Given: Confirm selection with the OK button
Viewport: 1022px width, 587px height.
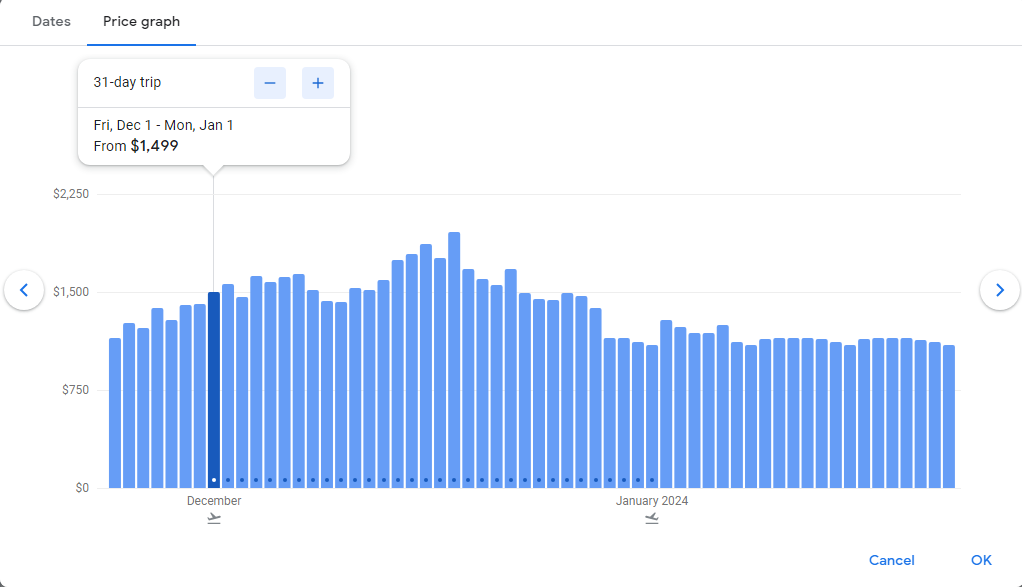Looking at the screenshot, I should tap(980, 560).
